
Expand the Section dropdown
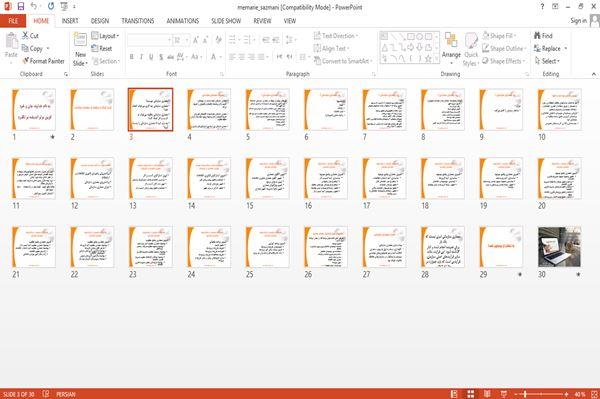click(x=106, y=61)
